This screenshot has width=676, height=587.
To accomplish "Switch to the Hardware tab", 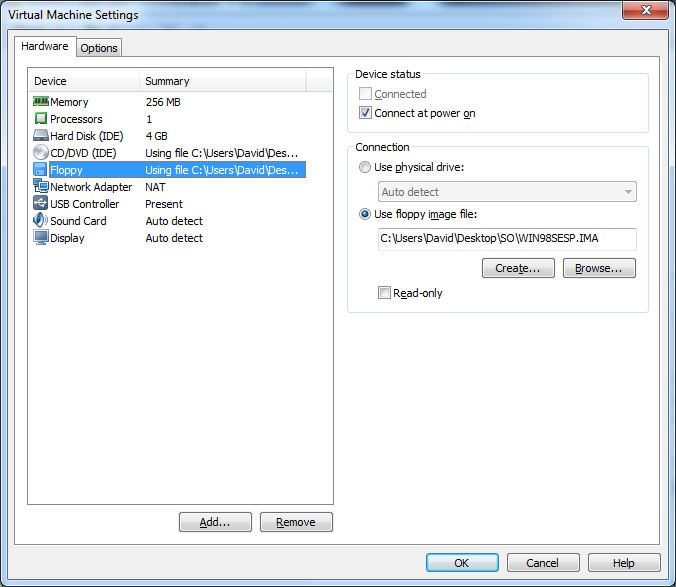I will point(45,46).
